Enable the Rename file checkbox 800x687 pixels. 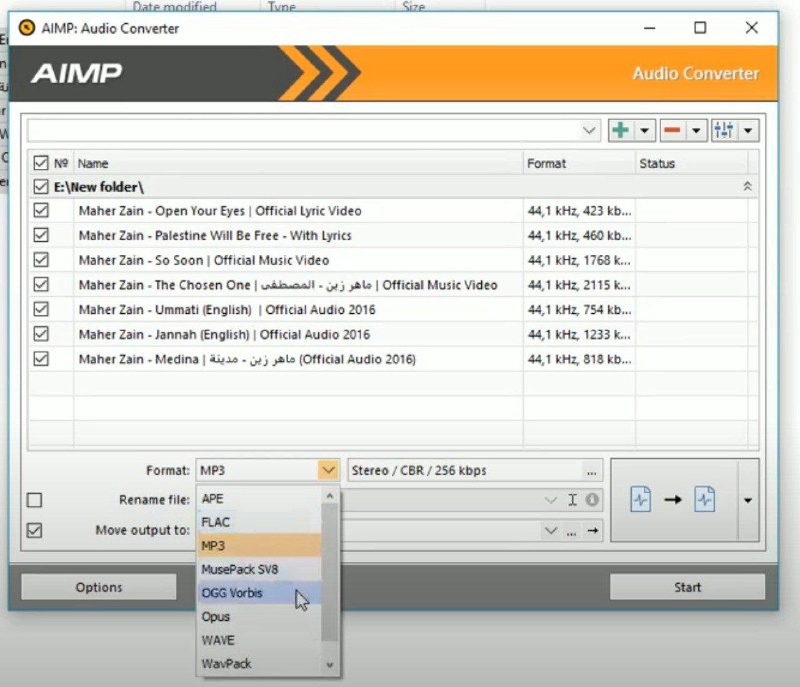34,500
